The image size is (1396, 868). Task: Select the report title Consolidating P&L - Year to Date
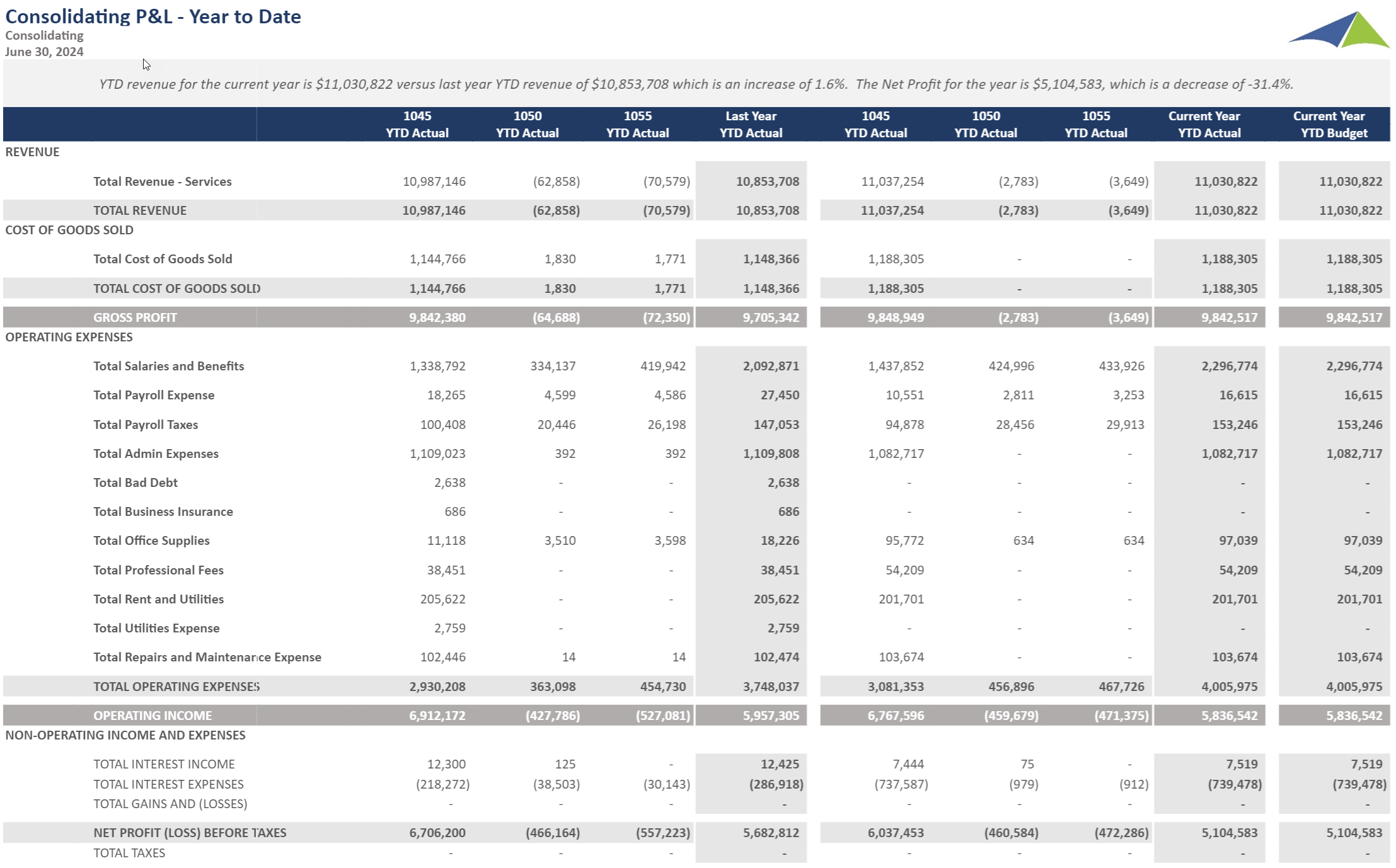153,16
